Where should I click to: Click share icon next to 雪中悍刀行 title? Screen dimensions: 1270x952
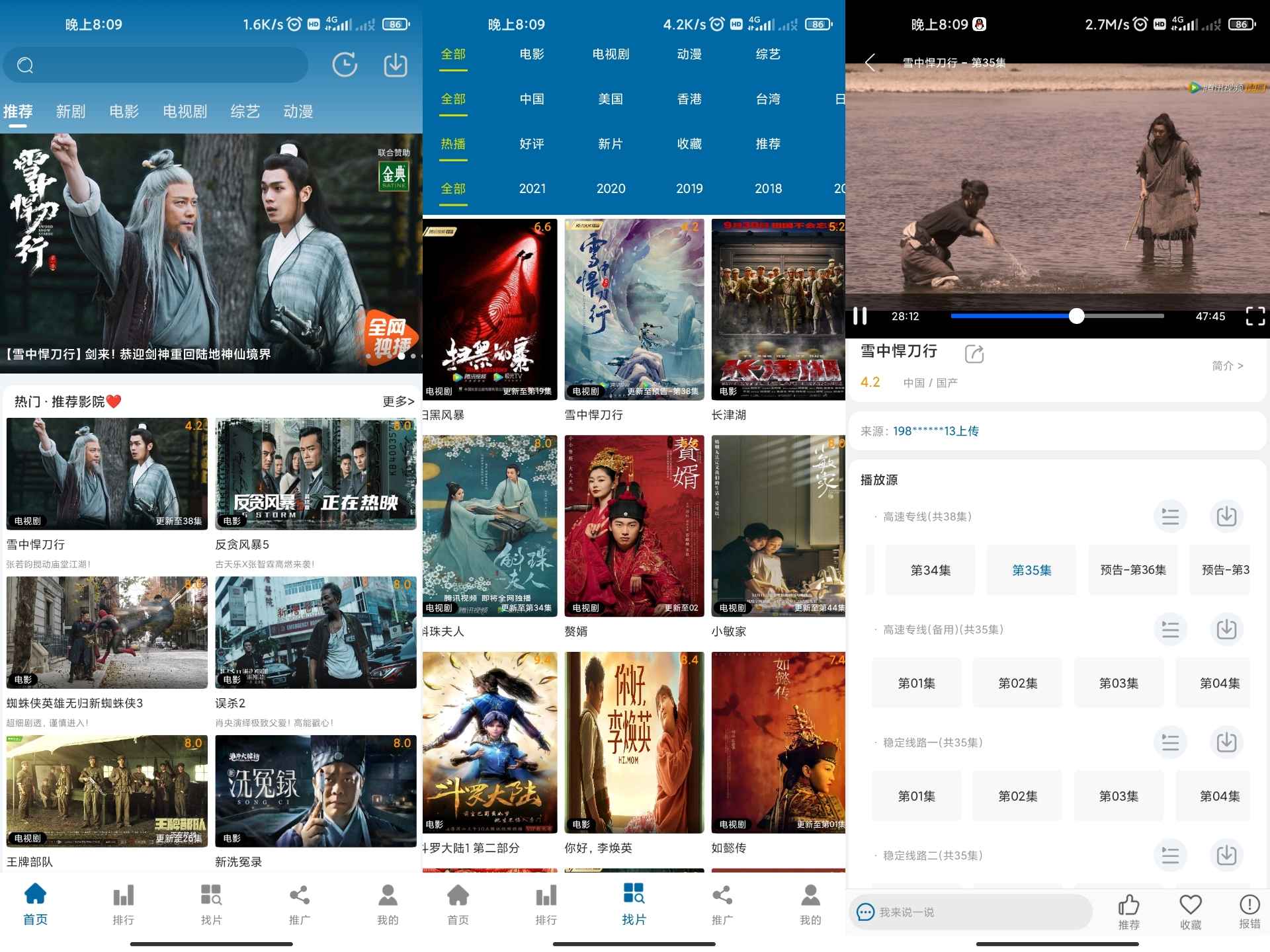[x=974, y=354]
